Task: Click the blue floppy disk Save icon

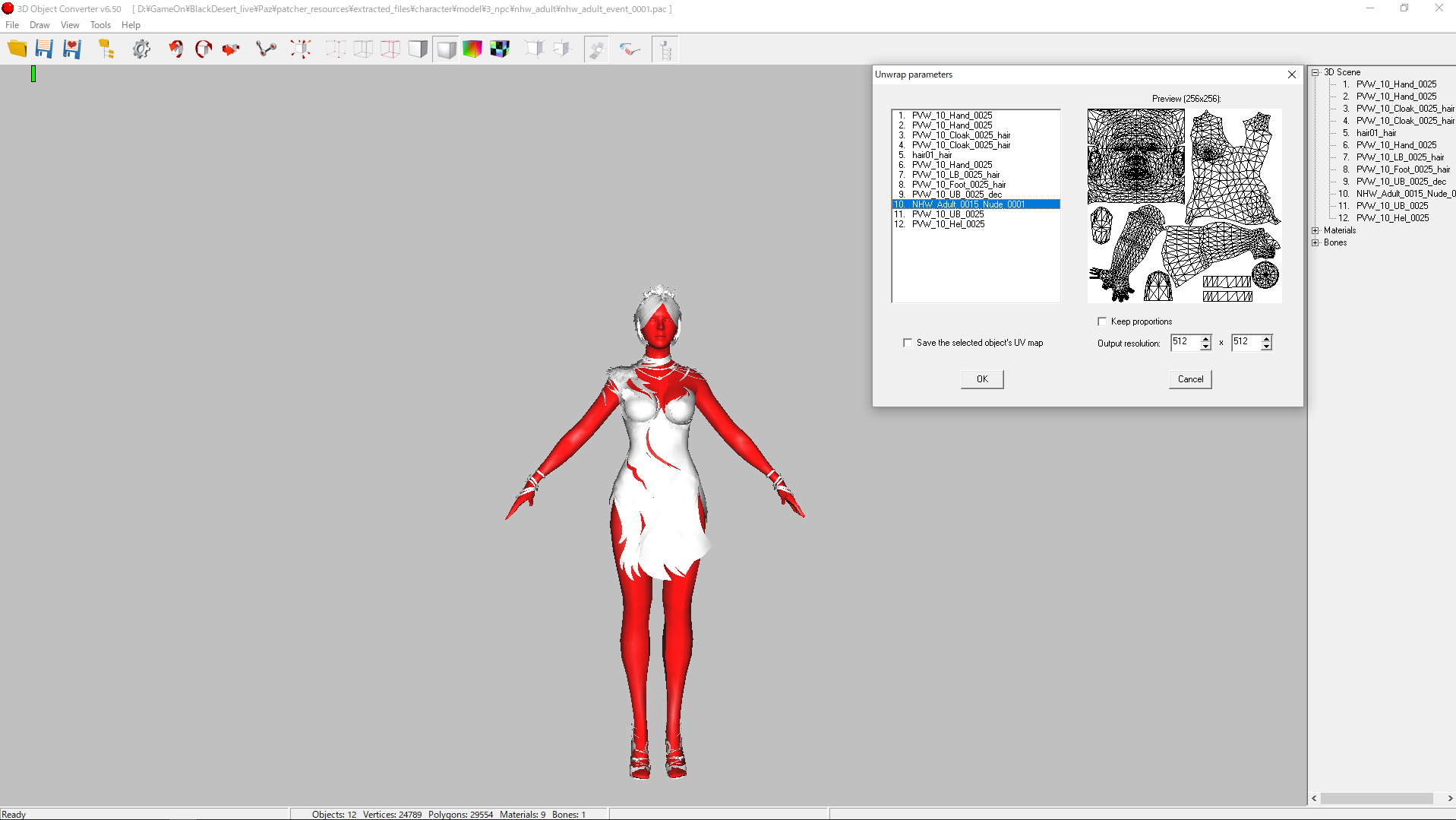Action: pyautogui.click(x=44, y=49)
